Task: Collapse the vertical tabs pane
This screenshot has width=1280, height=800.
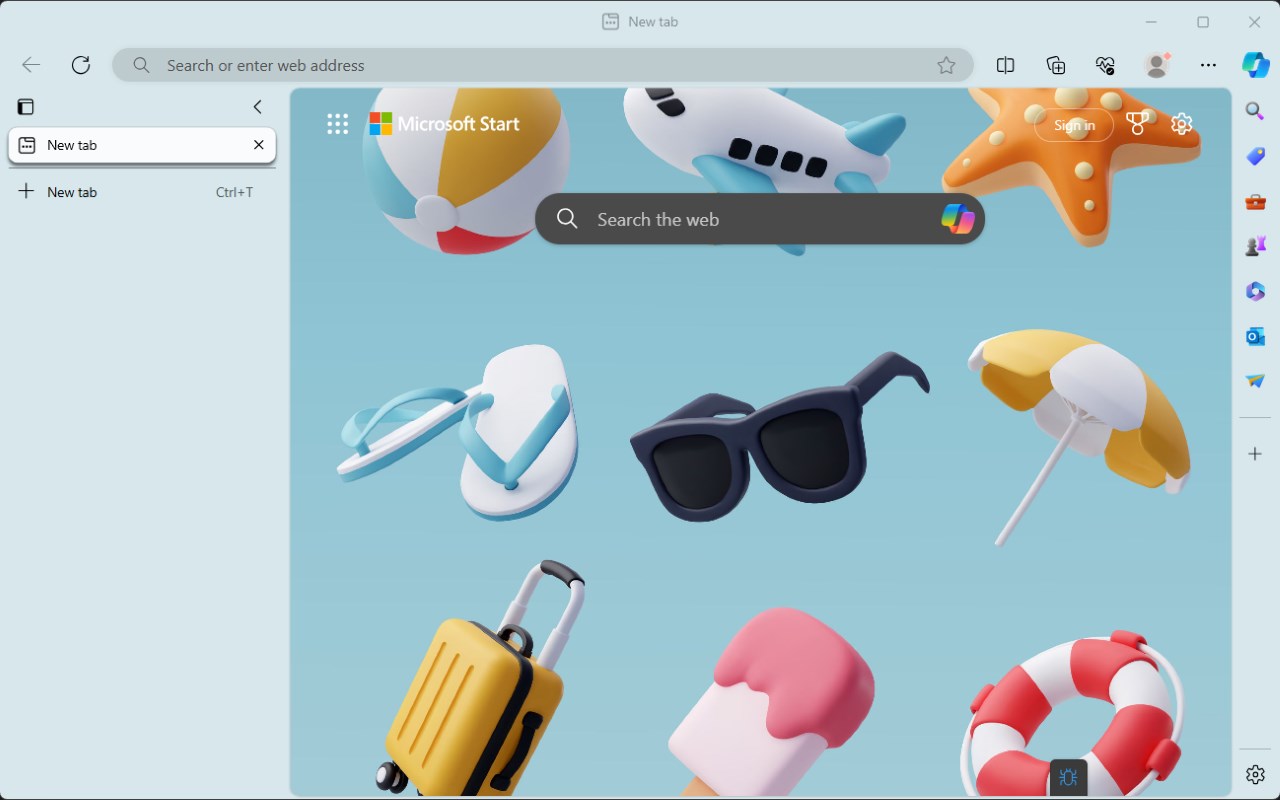Action: (257, 107)
